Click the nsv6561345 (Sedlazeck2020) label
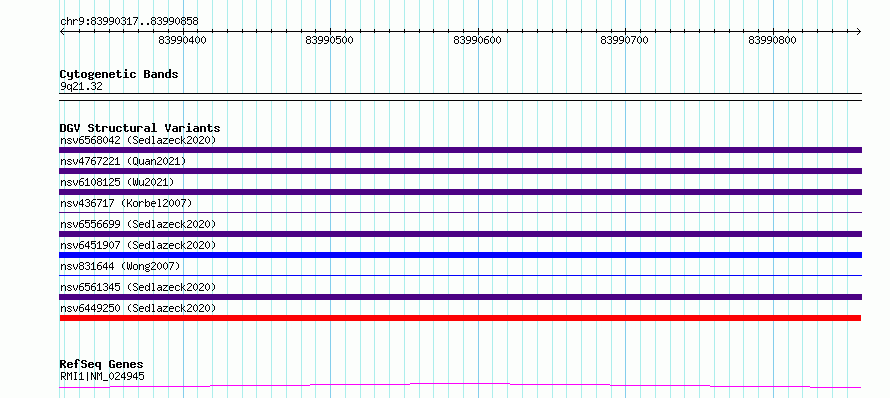890x398 pixels. (138, 287)
